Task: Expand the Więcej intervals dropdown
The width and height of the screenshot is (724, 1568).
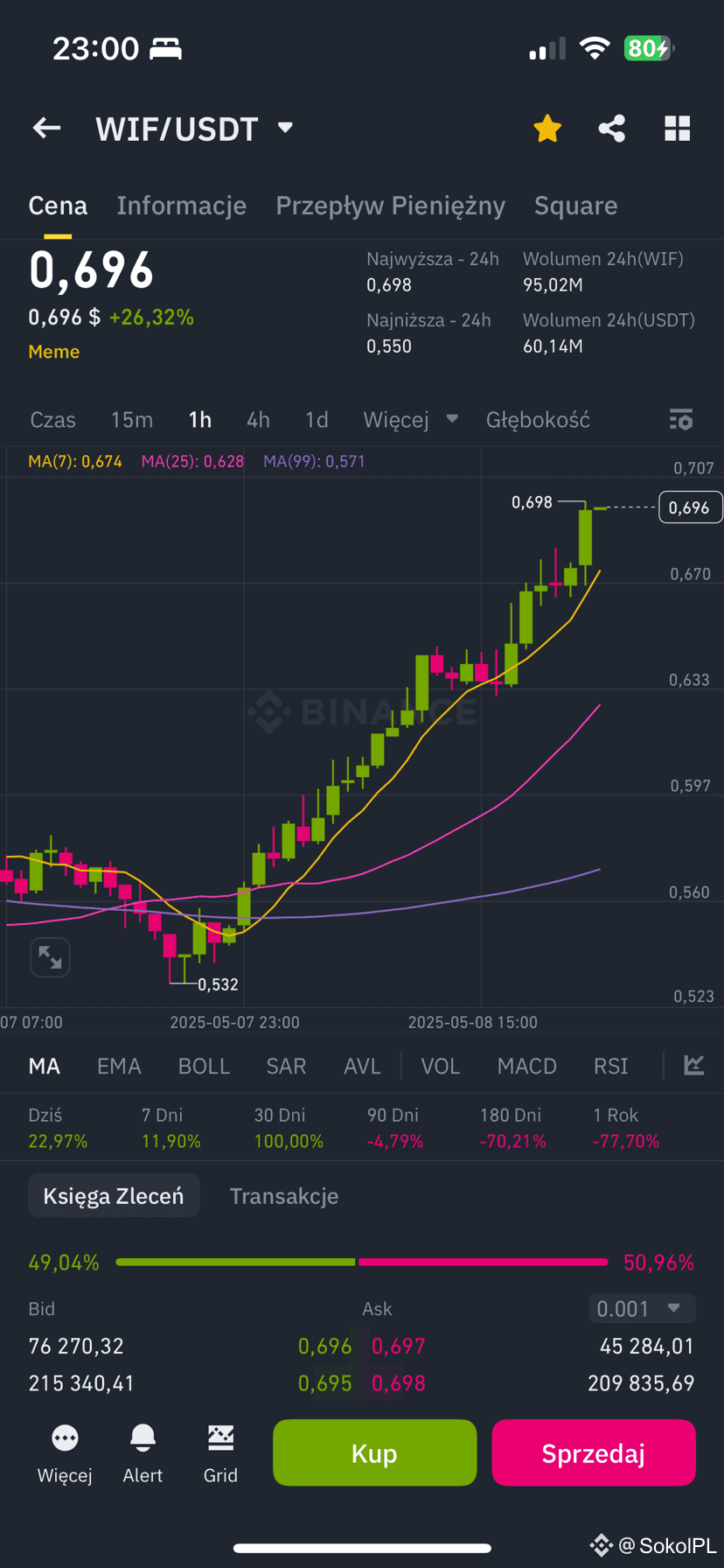Action: click(x=411, y=420)
